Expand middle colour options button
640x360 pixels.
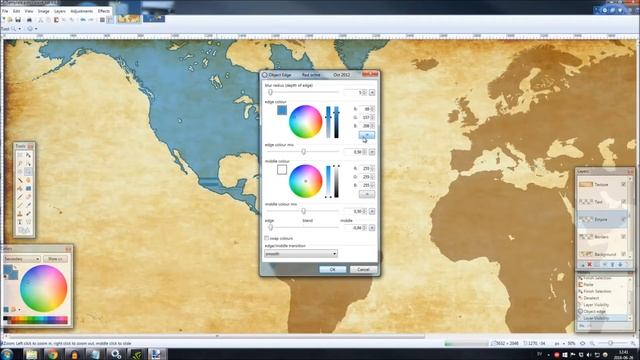[x=367, y=194]
